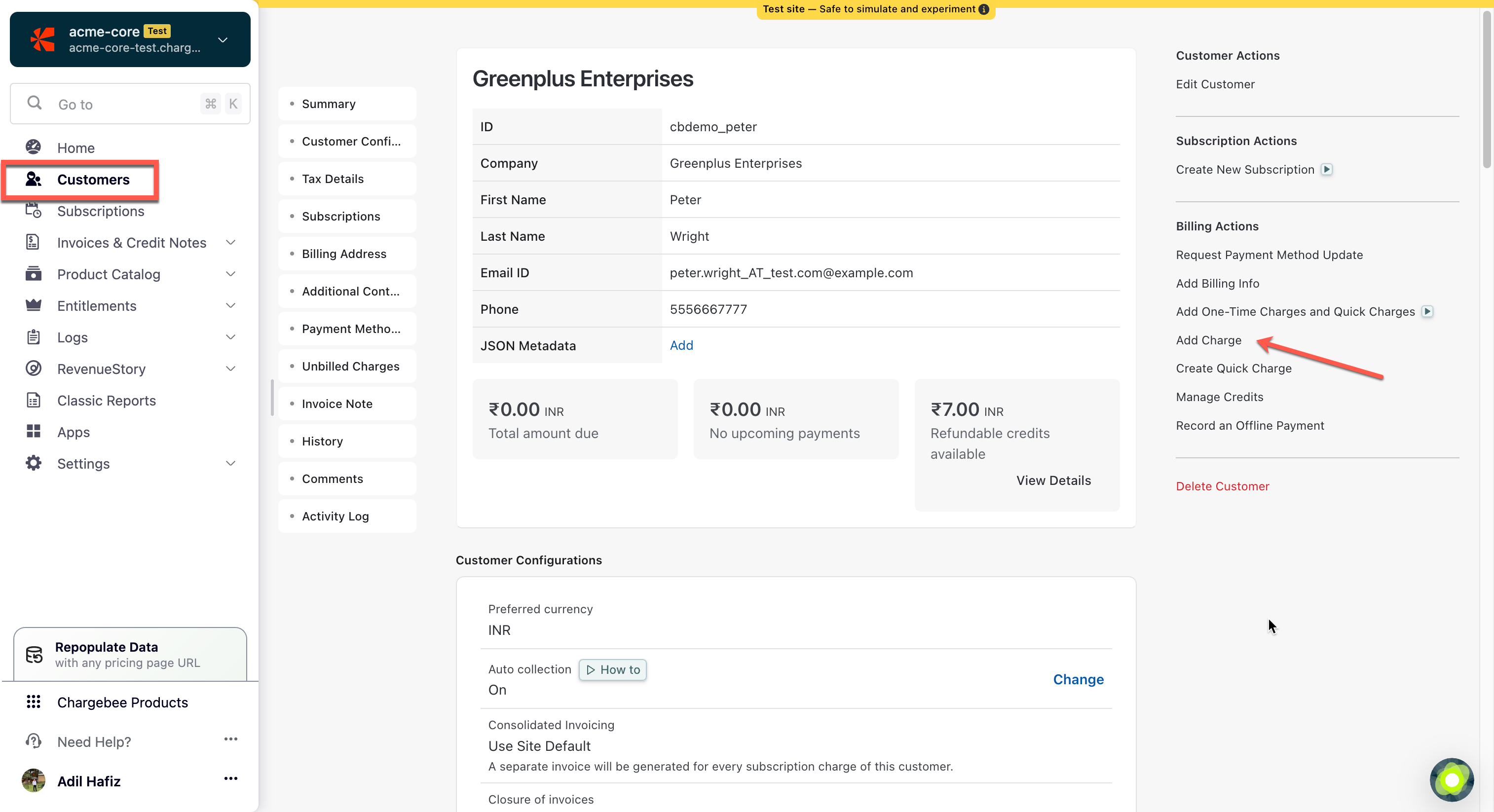
Task: Play video icon beside Create New Subscription
Action: (x=1326, y=169)
